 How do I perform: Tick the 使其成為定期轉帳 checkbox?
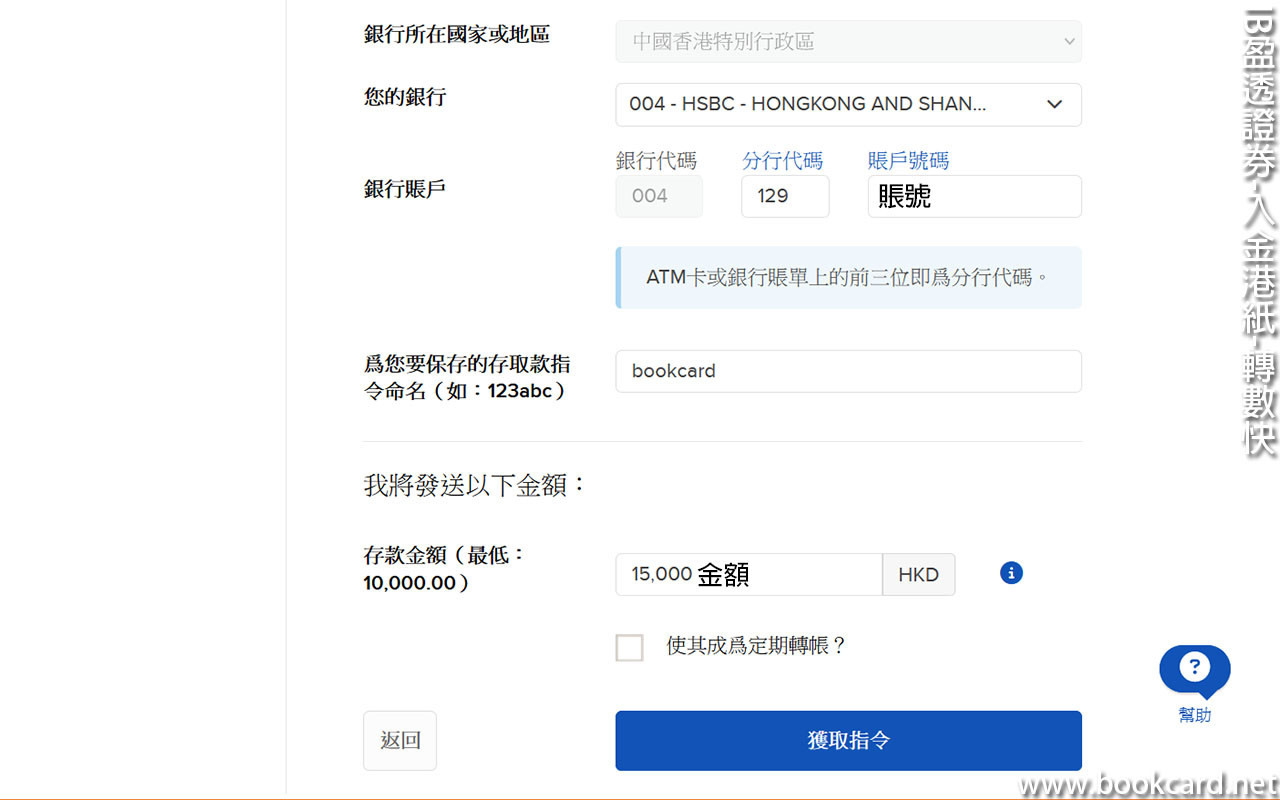(629, 647)
